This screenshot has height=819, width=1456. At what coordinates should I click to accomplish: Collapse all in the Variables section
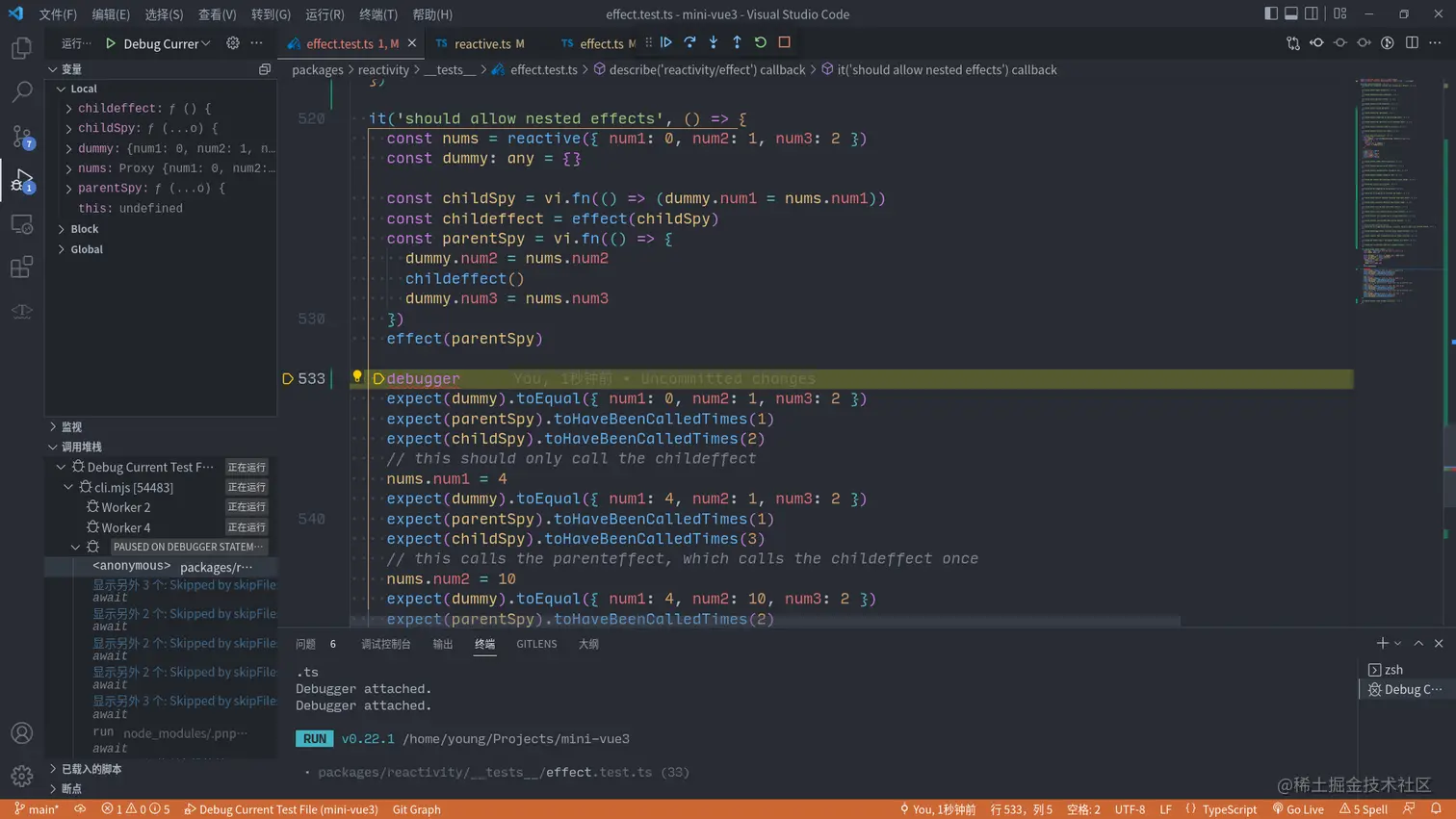[x=265, y=69]
